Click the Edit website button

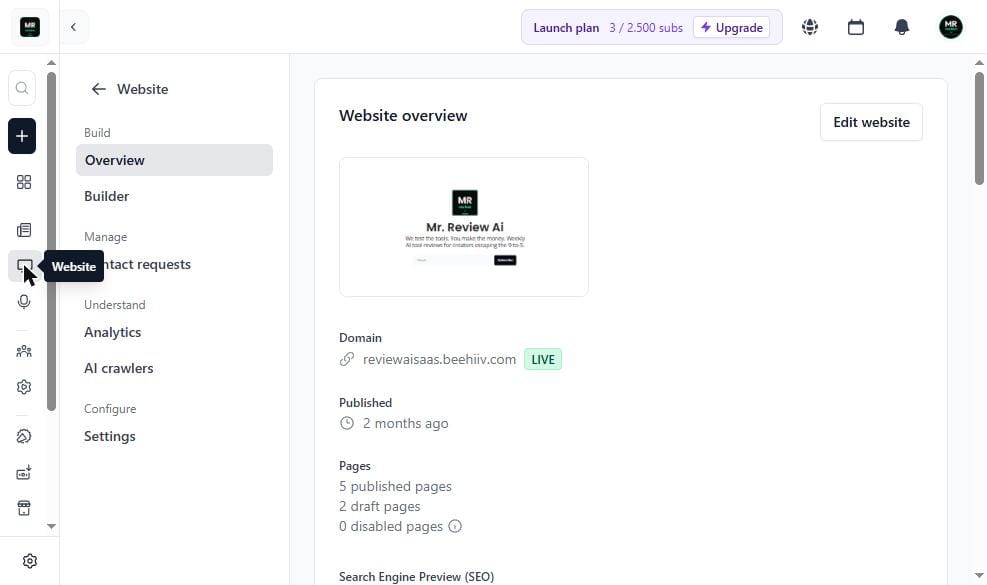tap(871, 122)
